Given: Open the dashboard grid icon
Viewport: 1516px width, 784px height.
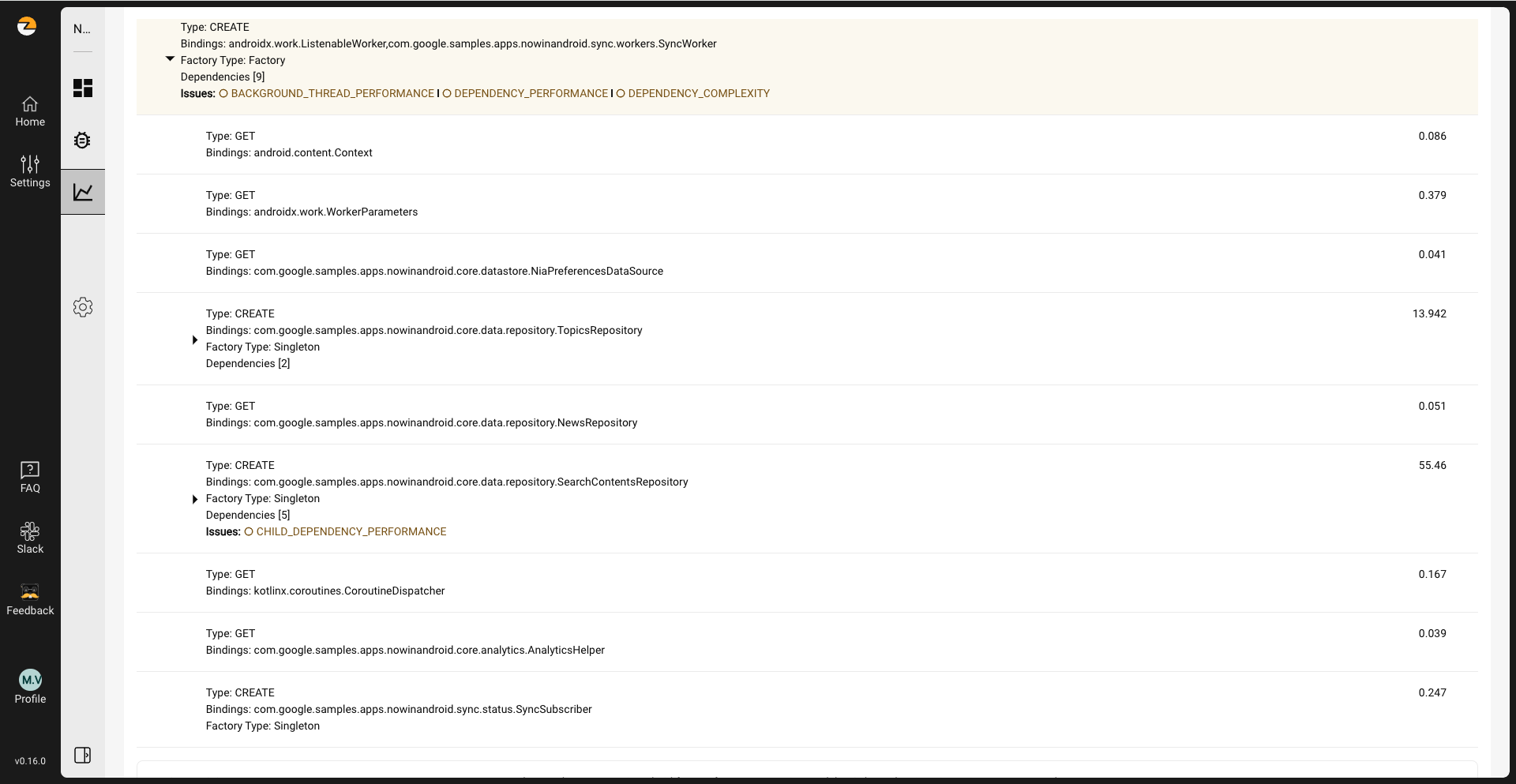Looking at the screenshot, I should (x=83, y=88).
